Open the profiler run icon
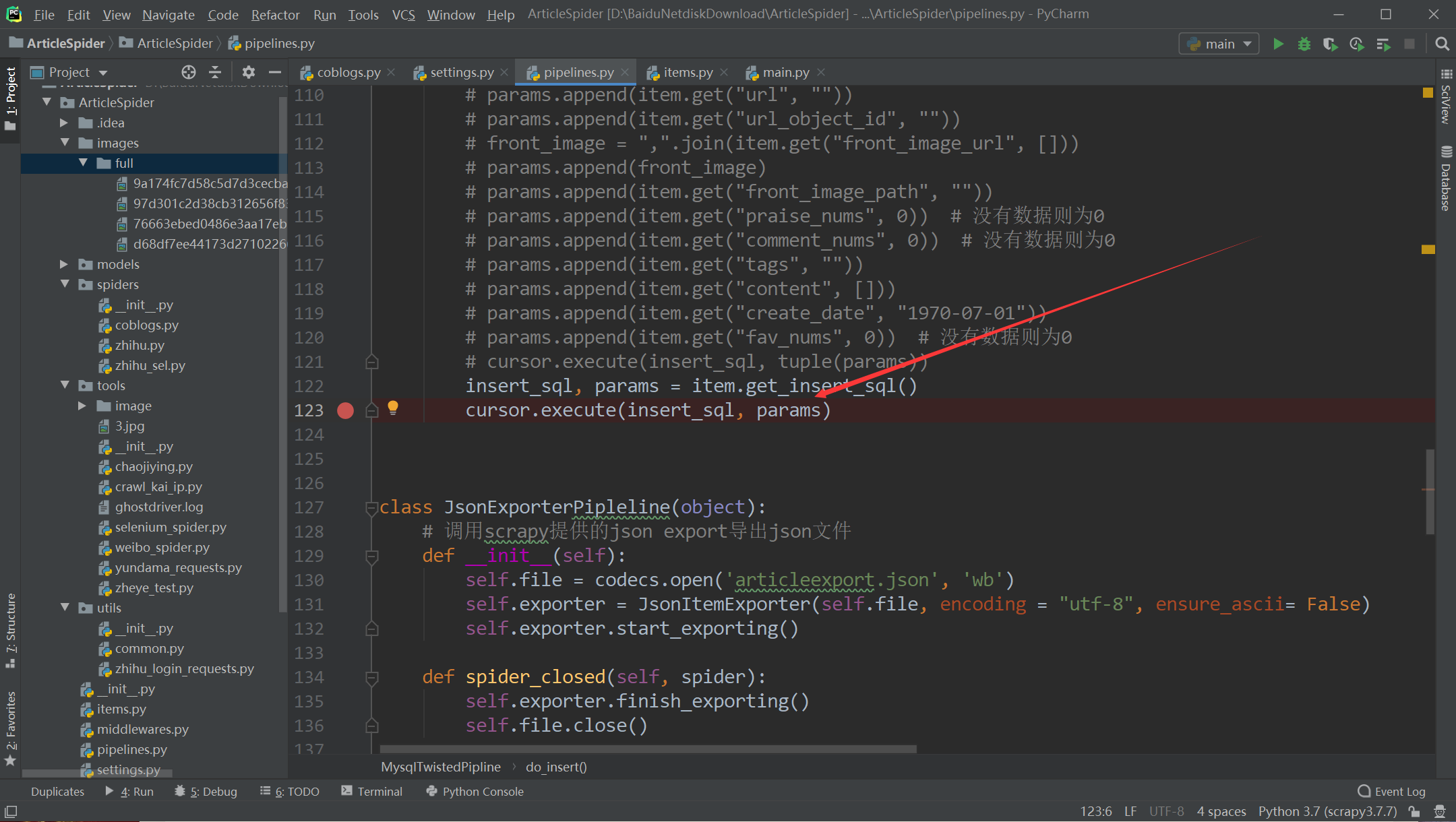The image size is (1456, 822). [x=1356, y=44]
